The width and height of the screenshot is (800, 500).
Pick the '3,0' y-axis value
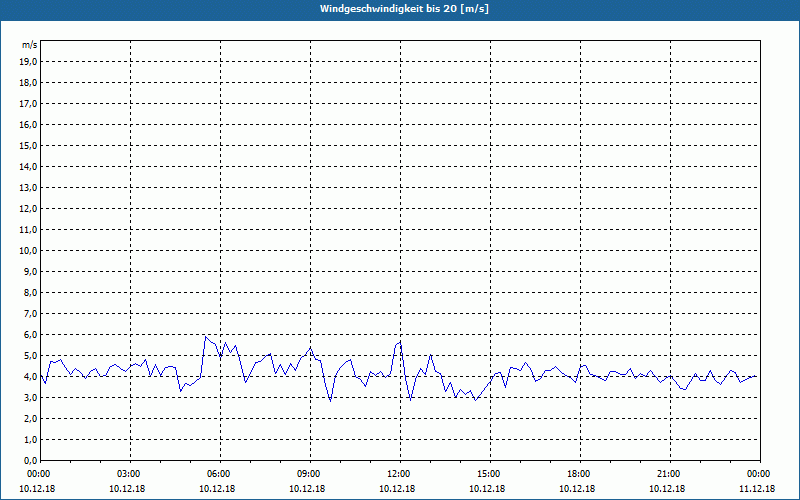[30, 397]
